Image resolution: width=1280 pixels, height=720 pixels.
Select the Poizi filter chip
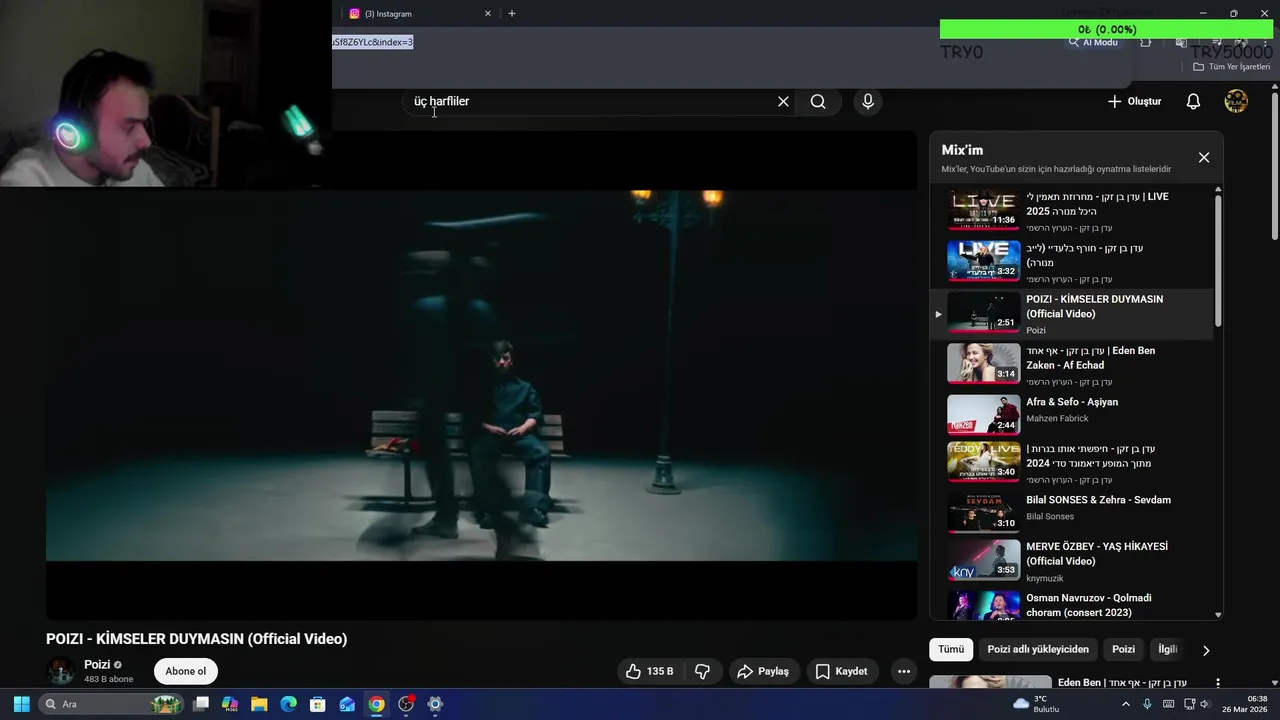[1123, 649]
